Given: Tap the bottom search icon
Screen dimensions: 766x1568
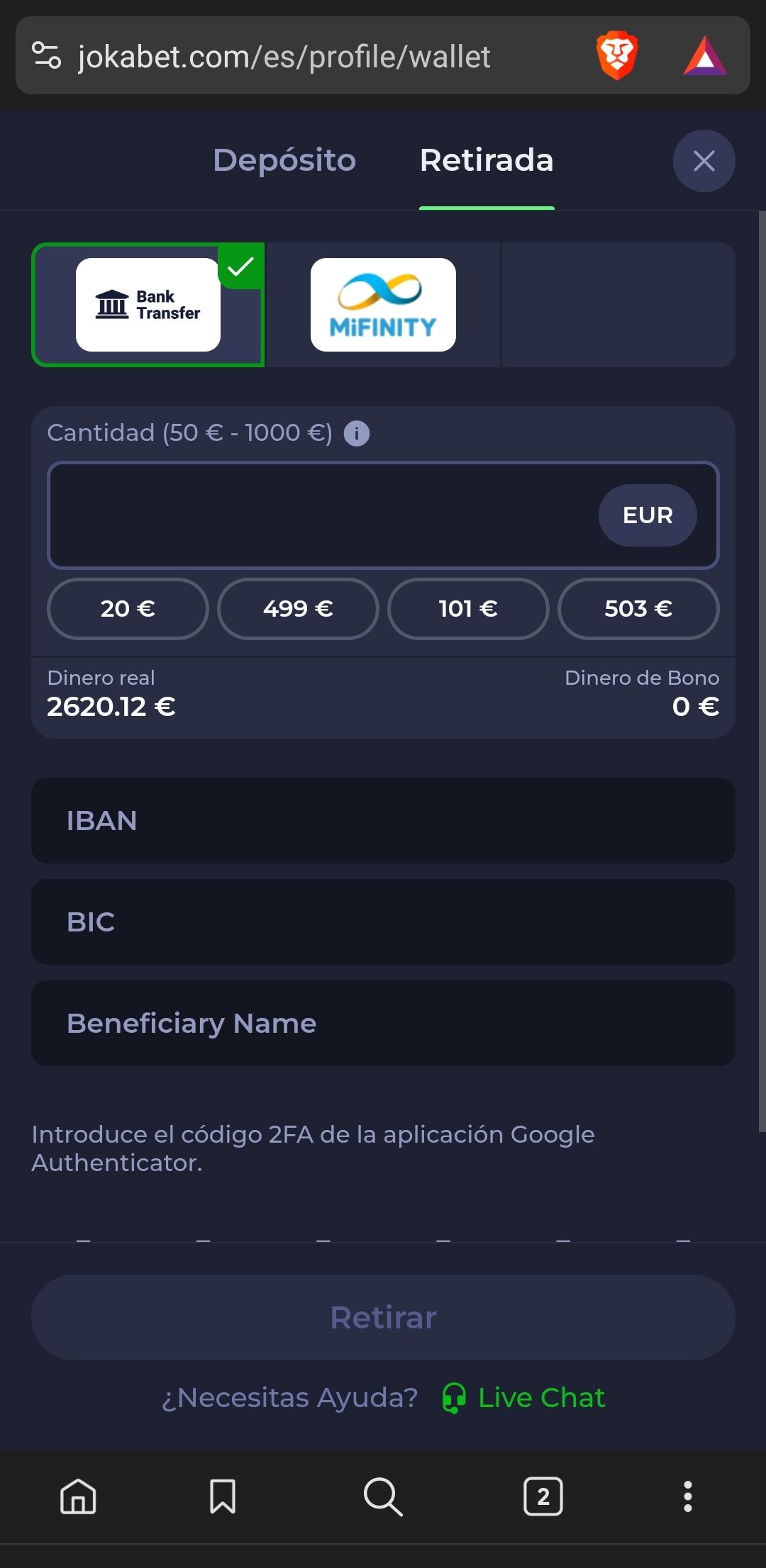Looking at the screenshot, I should (x=383, y=1496).
